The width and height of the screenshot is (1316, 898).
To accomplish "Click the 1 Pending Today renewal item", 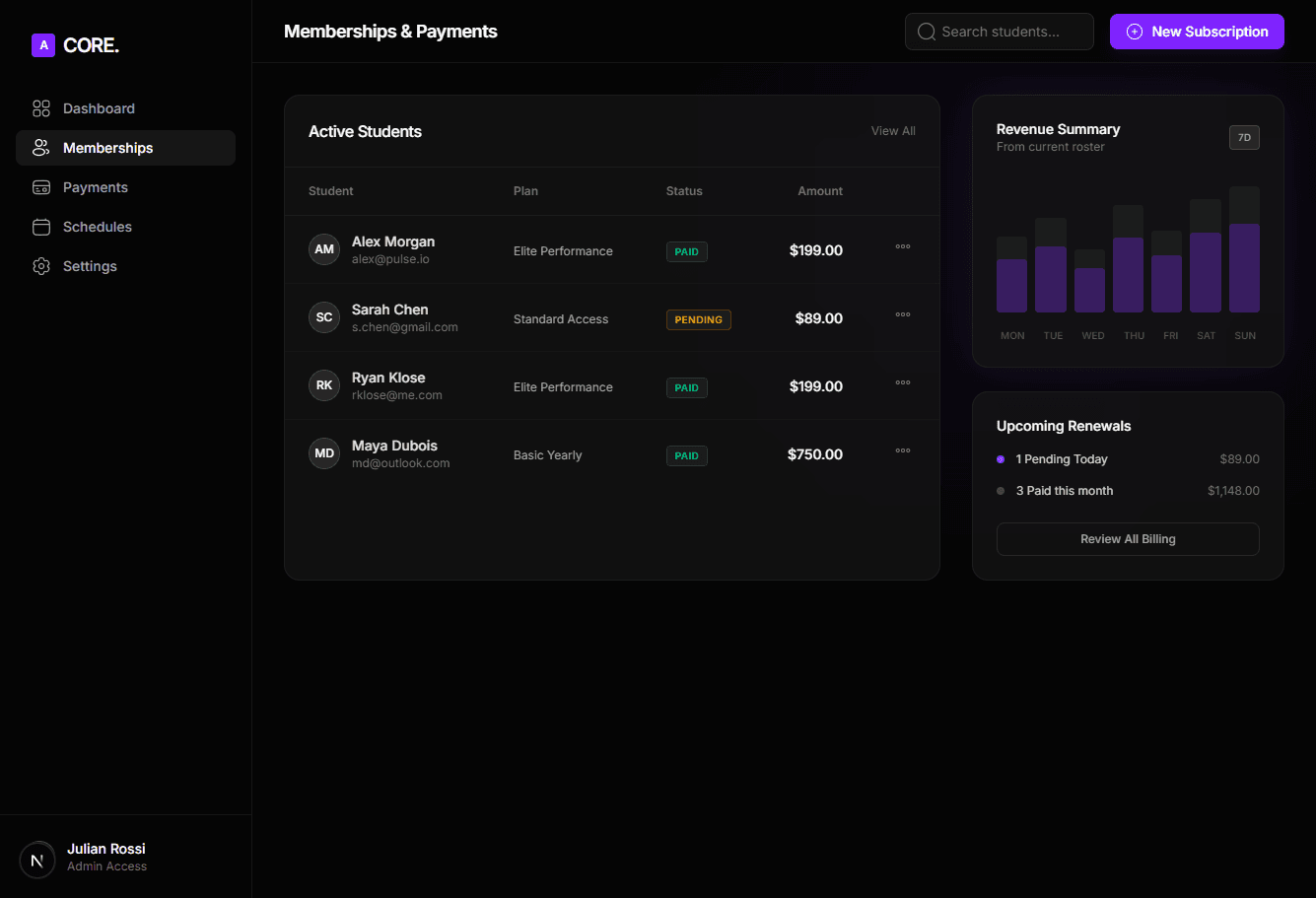I will pos(1062,459).
